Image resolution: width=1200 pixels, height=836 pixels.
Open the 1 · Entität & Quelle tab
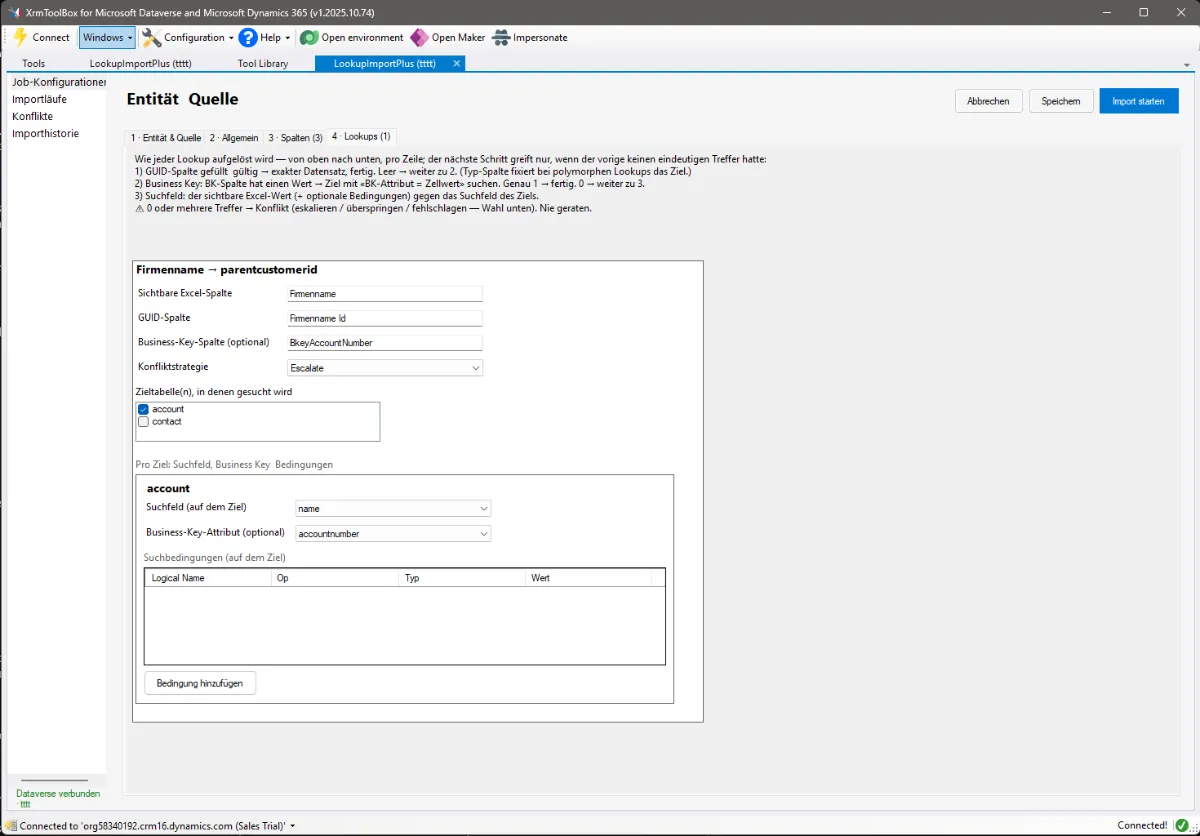(x=166, y=137)
